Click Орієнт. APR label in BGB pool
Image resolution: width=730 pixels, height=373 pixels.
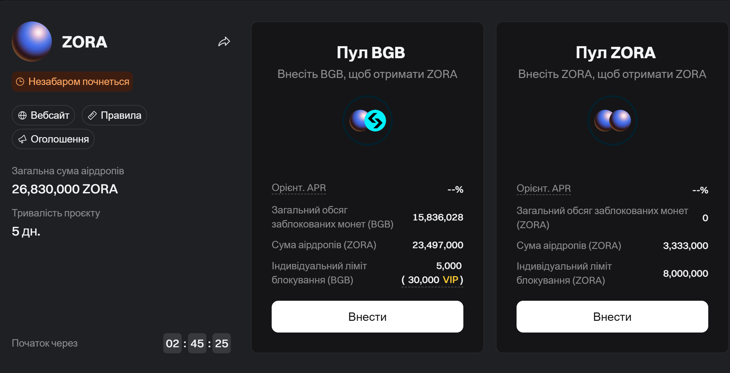coord(299,188)
